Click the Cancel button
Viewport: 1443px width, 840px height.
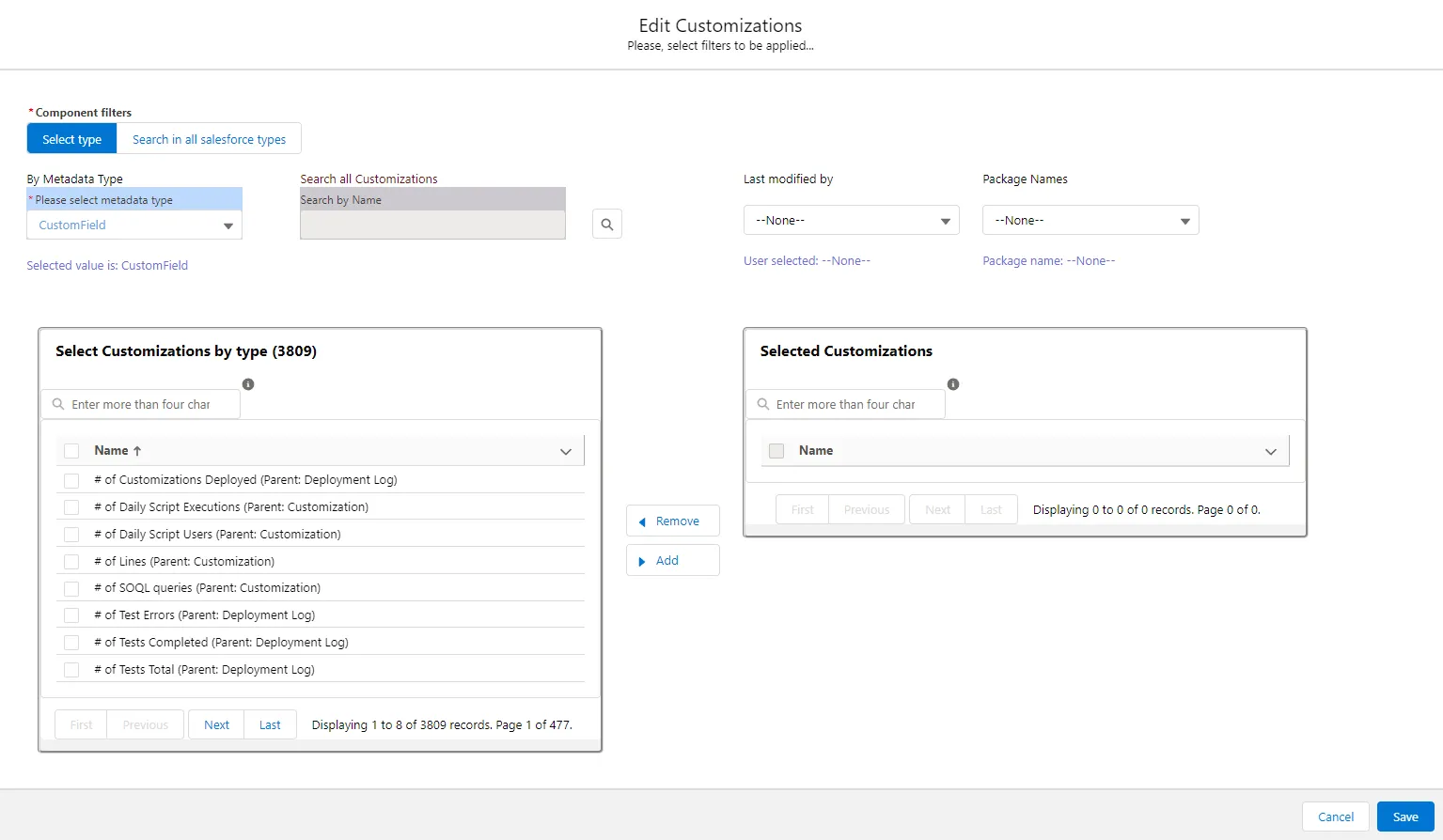pos(1336,817)
